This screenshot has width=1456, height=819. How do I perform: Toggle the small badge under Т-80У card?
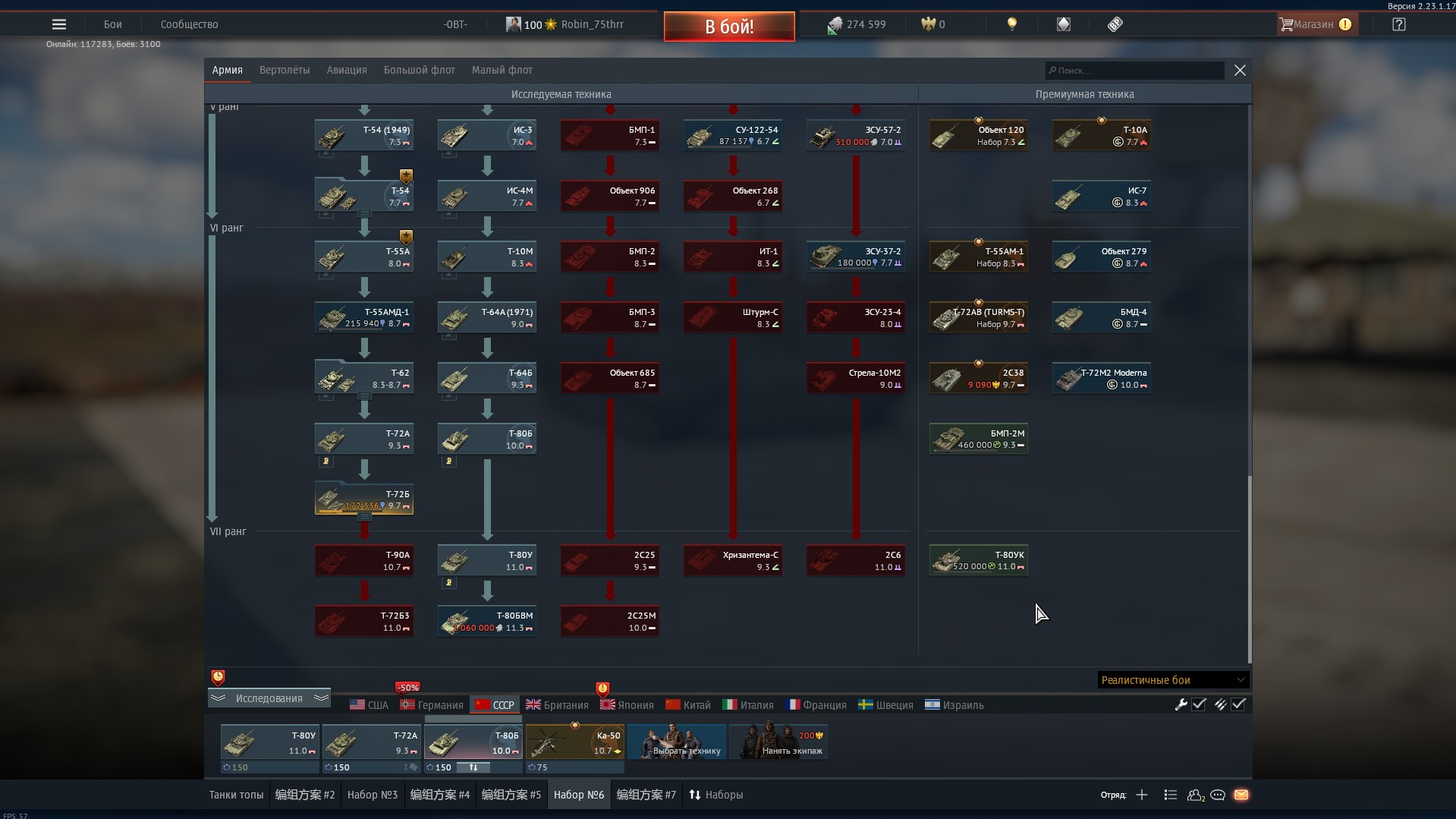click(x=448, y=582)
